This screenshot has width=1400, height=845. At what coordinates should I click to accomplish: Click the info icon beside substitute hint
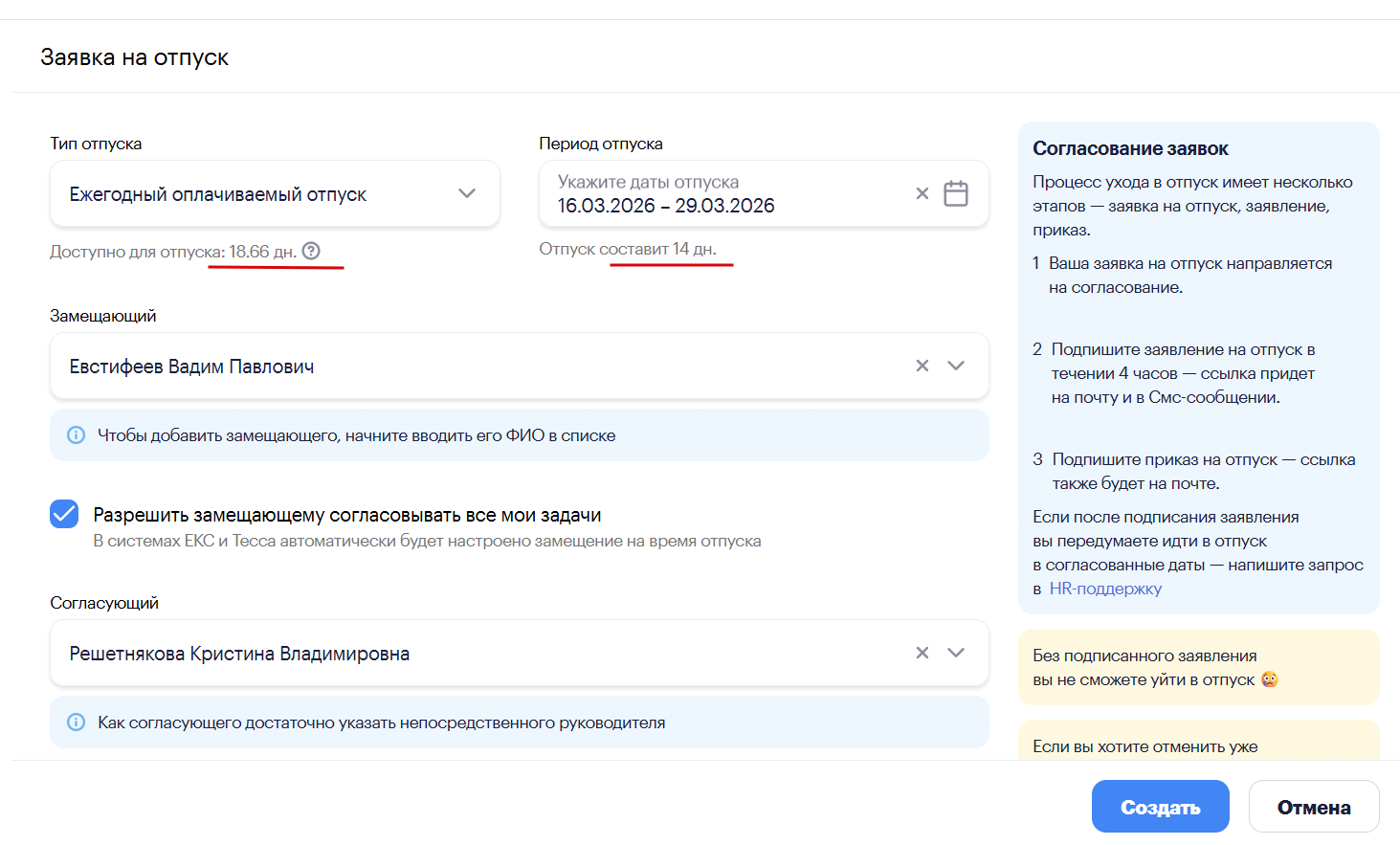76,435
